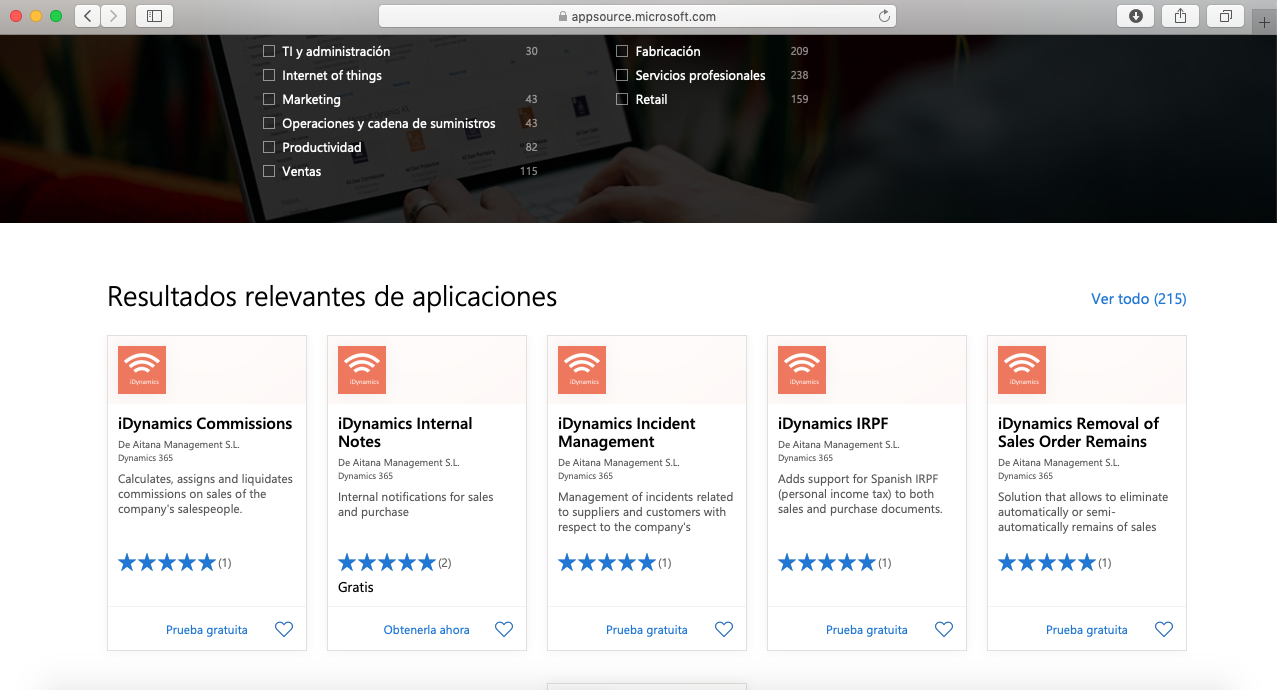Open Ver todo (215) results
The image size is (1277, 690).
(x=1138, y=299)
